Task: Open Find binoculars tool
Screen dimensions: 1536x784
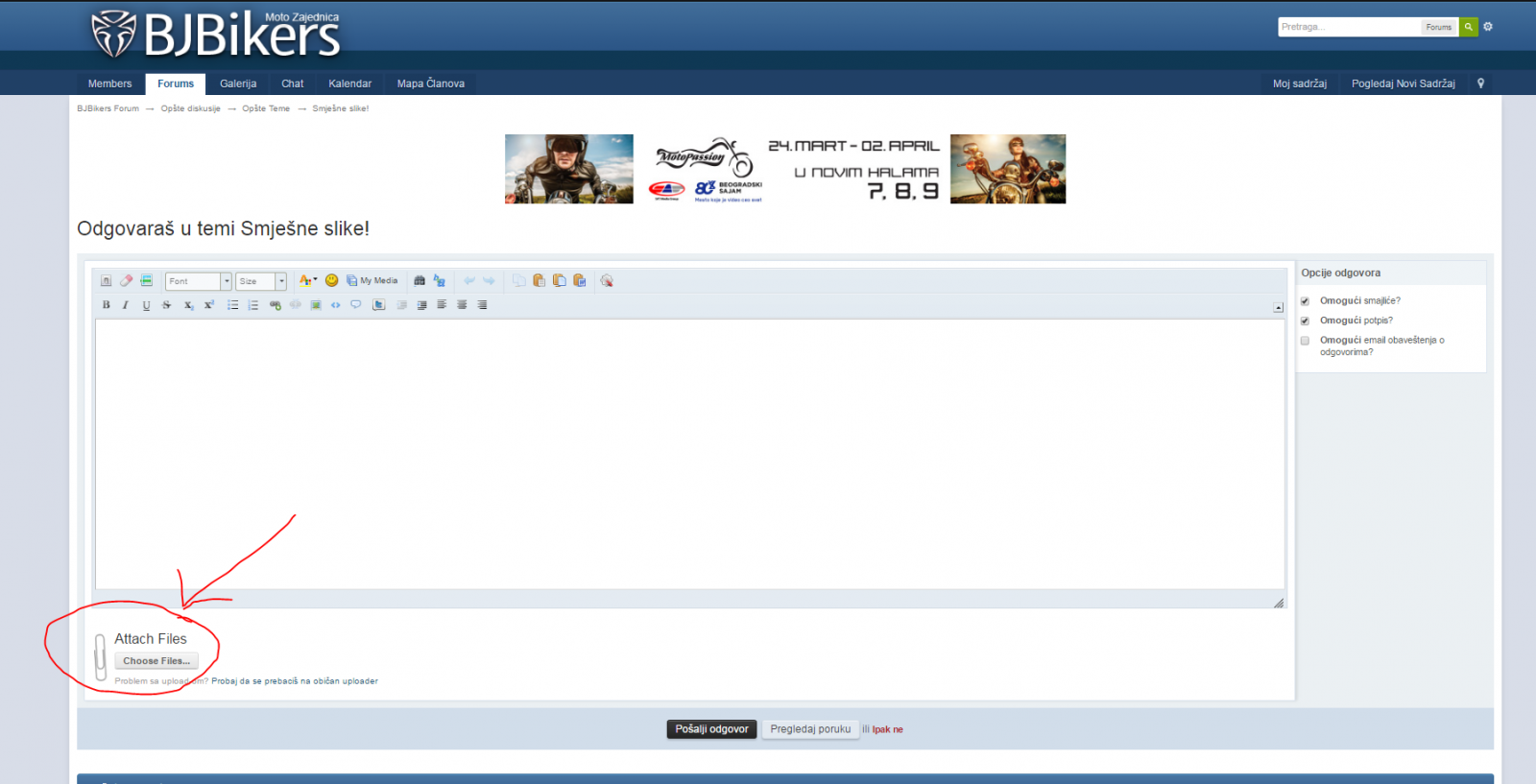Action: [x=420, y=280]
